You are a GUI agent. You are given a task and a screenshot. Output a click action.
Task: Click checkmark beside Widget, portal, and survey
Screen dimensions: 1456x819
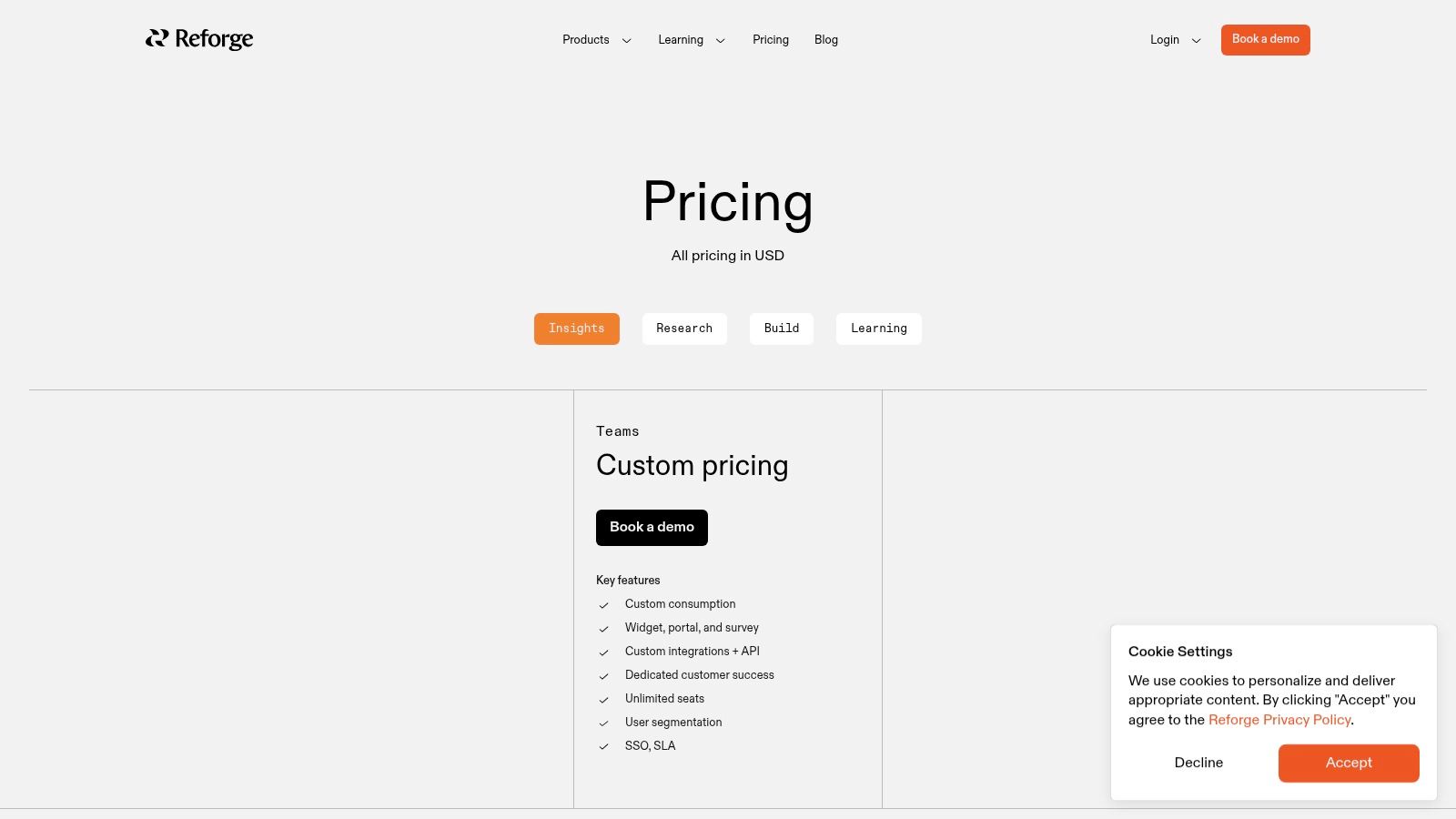[603, 629]
